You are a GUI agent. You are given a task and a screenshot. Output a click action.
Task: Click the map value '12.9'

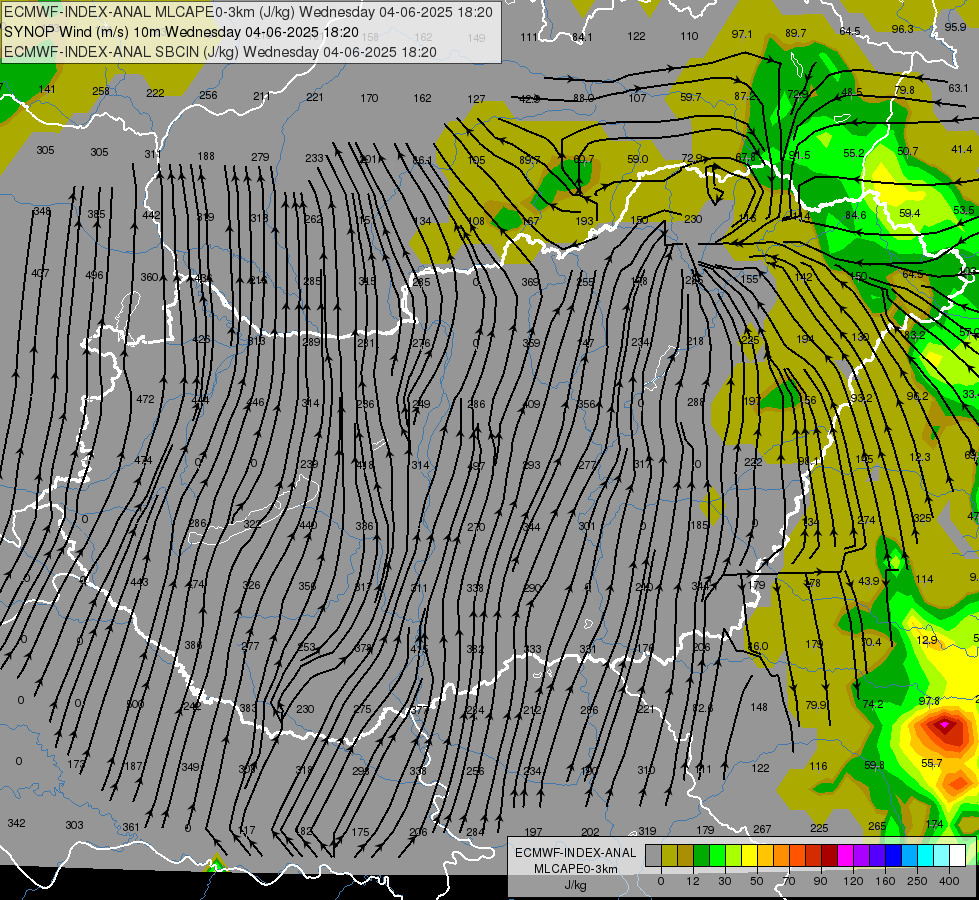point(927,640)
